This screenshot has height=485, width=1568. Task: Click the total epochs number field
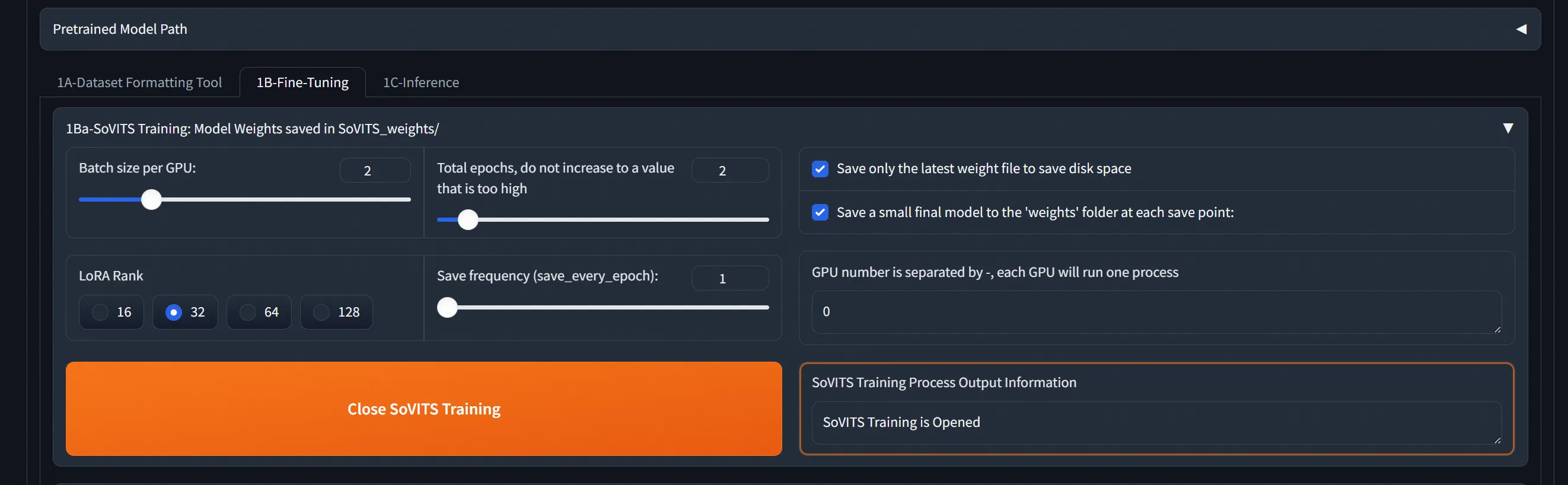pos(729,170)
